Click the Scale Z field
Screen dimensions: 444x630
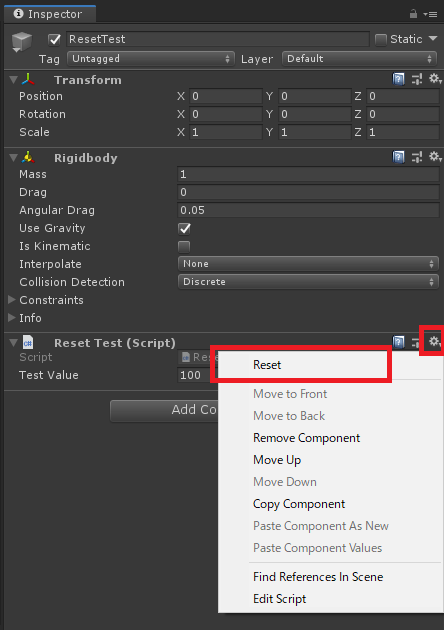(x=403, y=132)
